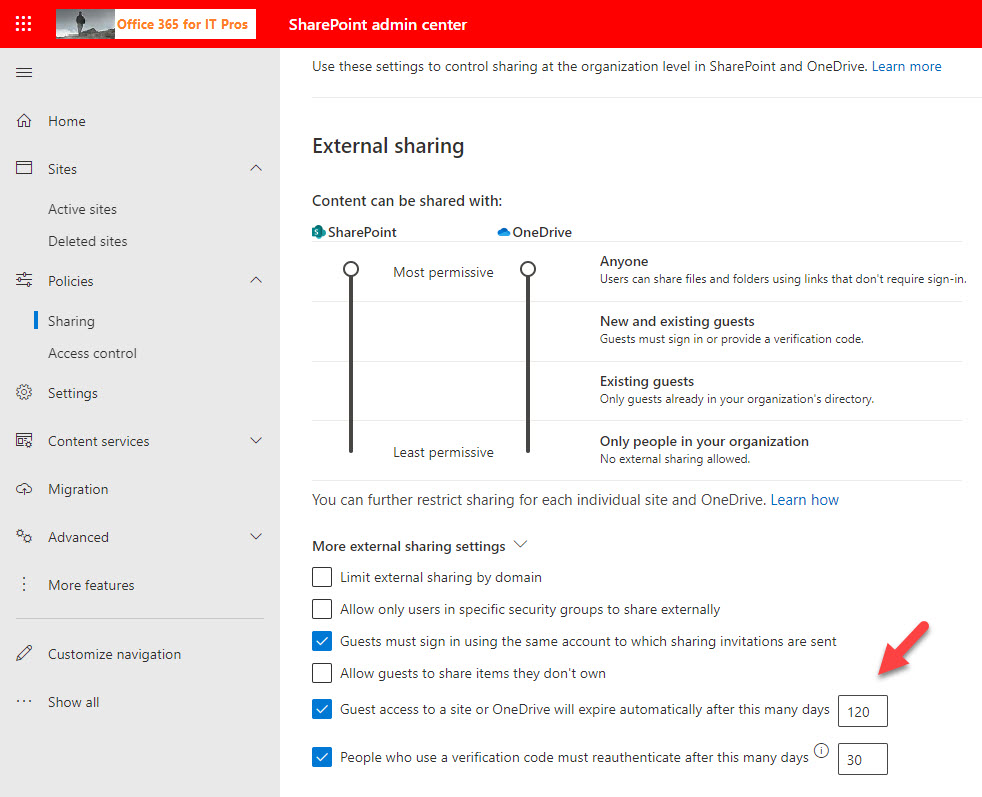Collapse the Sites section chevron
This screenshot has height=797, width=982.
256,169
